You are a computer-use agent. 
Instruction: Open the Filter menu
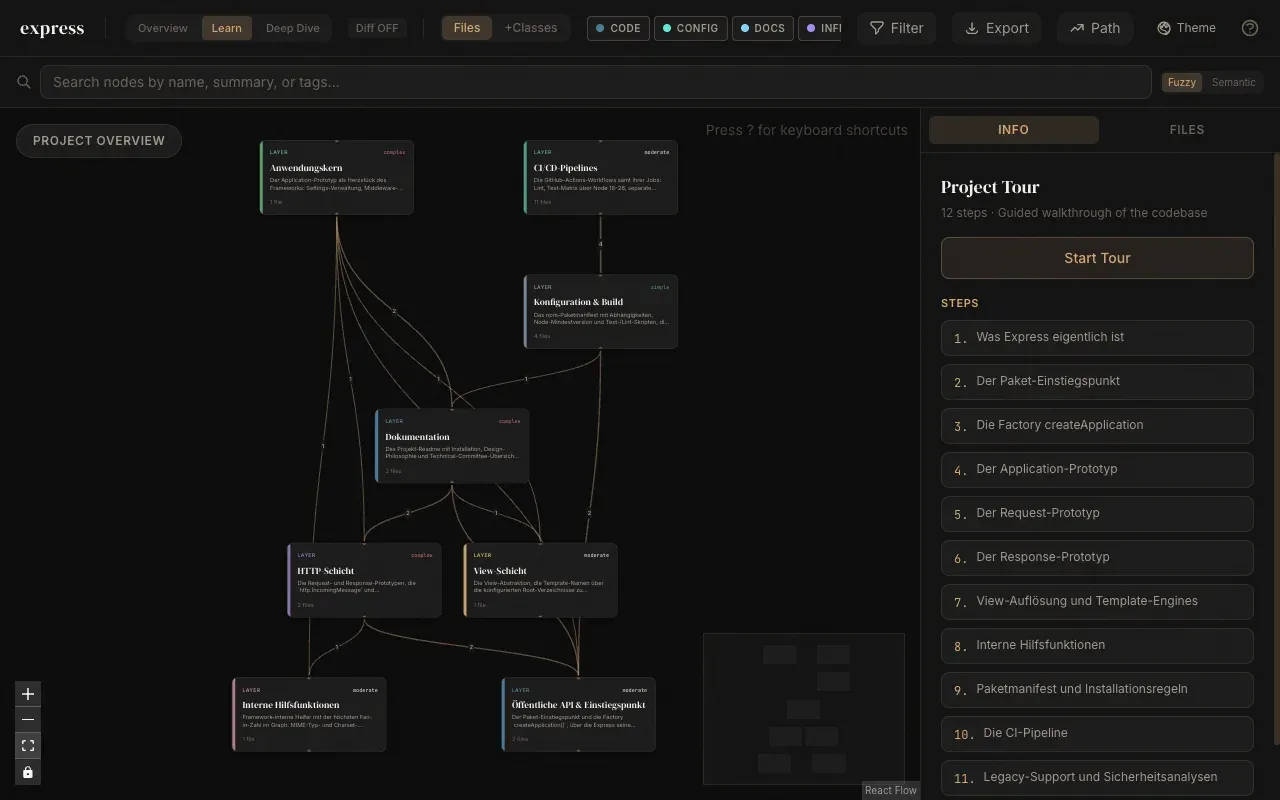pos(896,28)
